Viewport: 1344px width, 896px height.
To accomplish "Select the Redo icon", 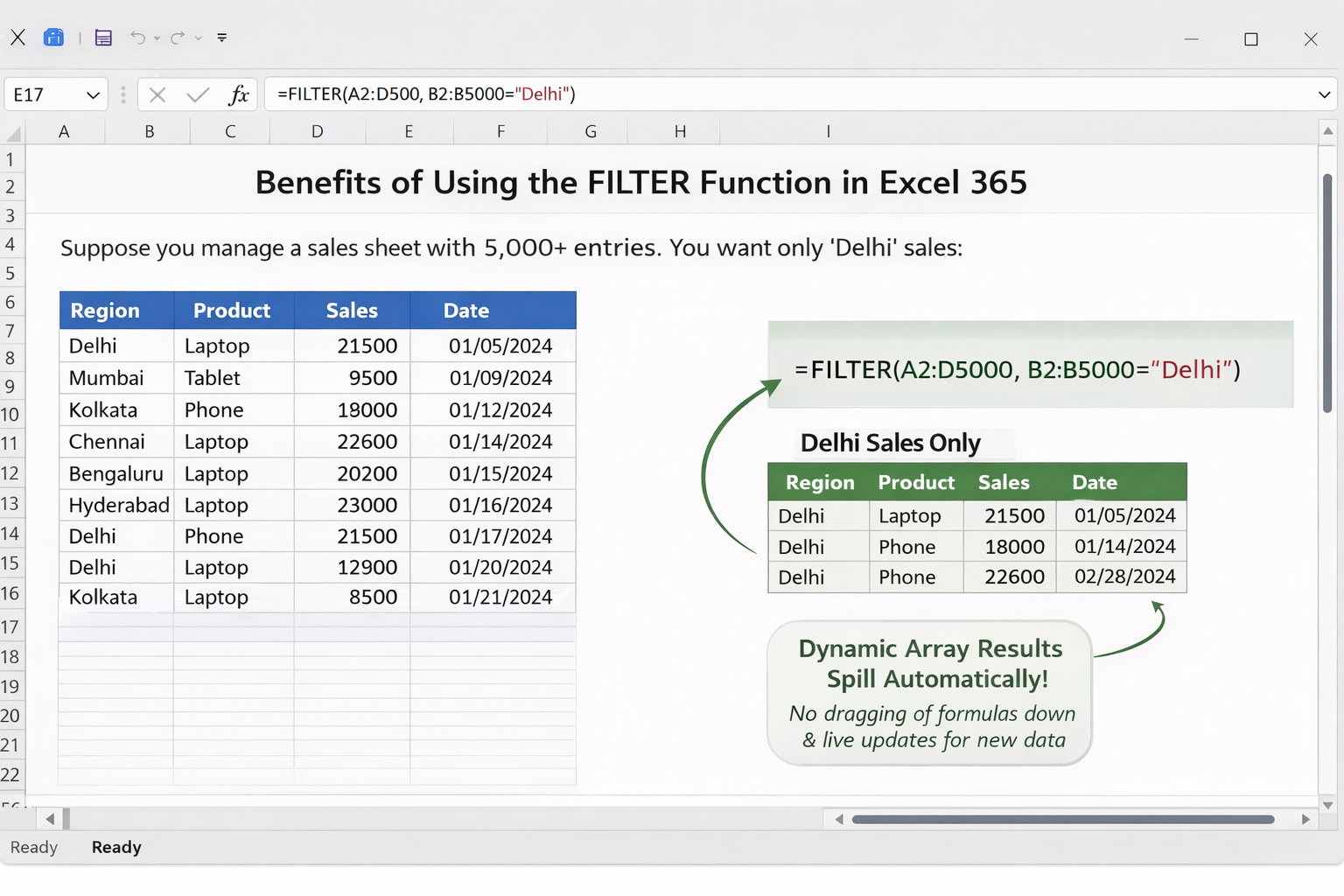I will point(178,37).
